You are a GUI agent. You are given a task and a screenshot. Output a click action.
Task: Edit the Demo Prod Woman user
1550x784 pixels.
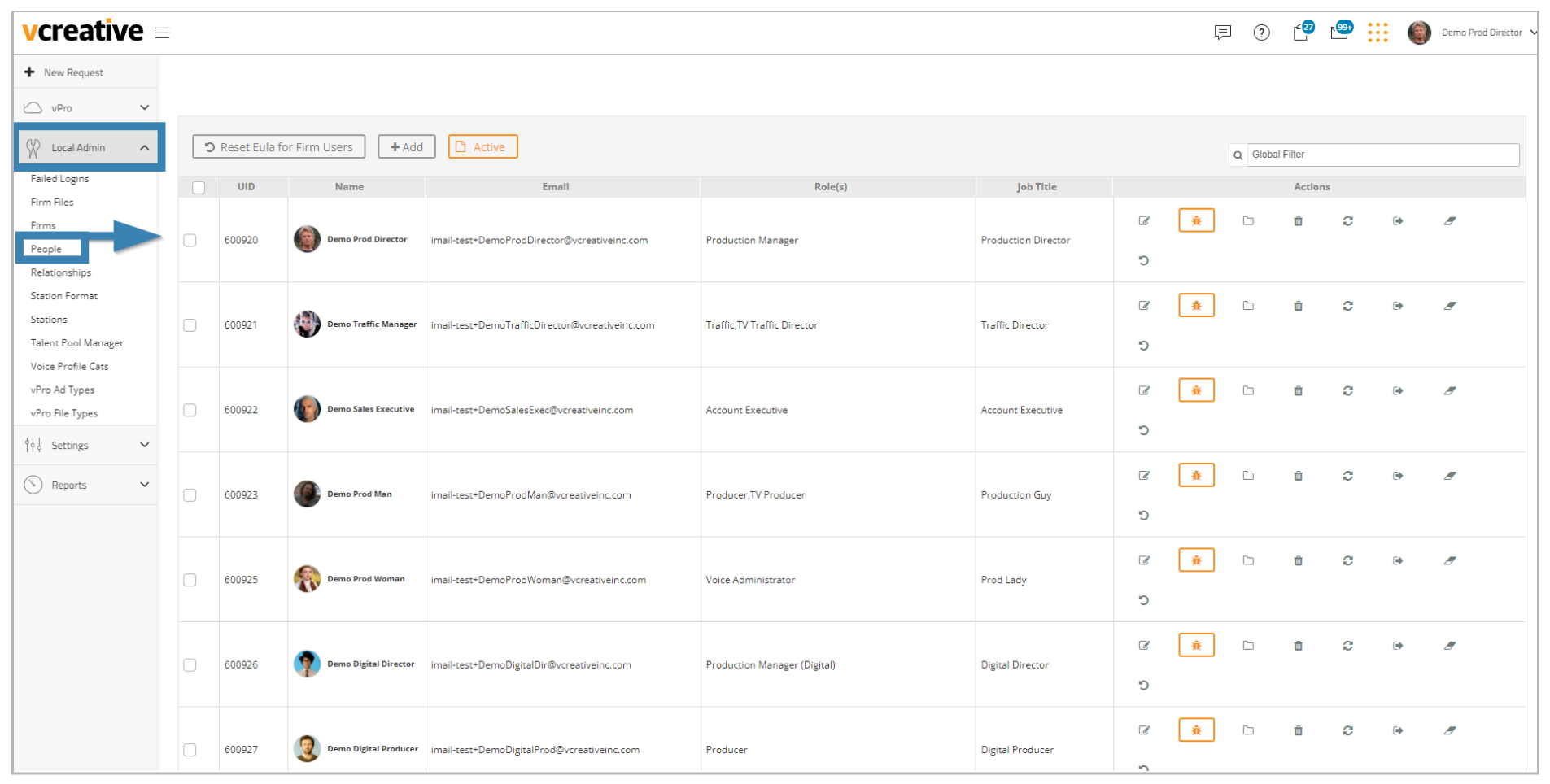(x=1144, y=561)
